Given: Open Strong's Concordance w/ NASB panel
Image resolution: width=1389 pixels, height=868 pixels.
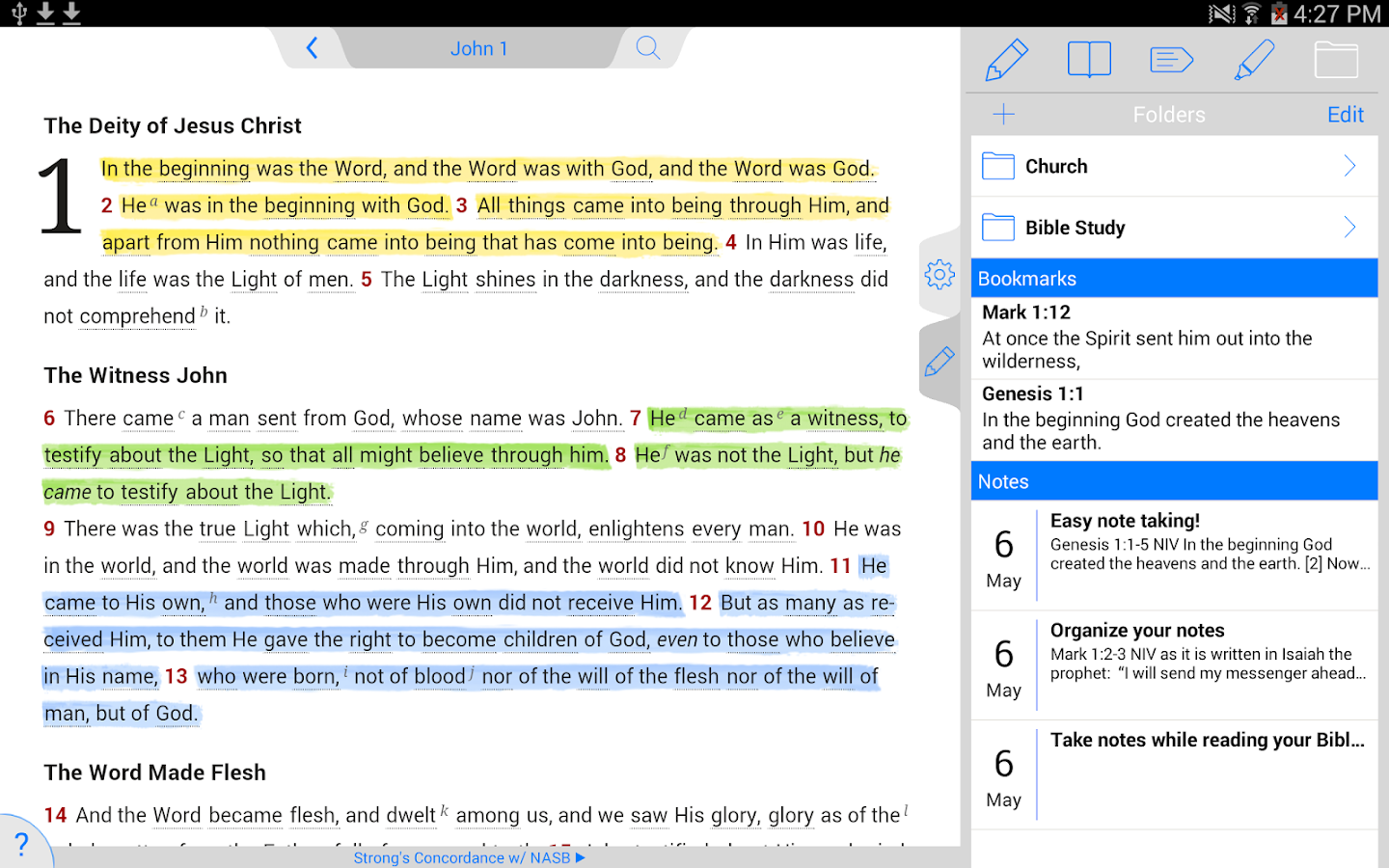Looking at the screenshot, I should point(469,857).
